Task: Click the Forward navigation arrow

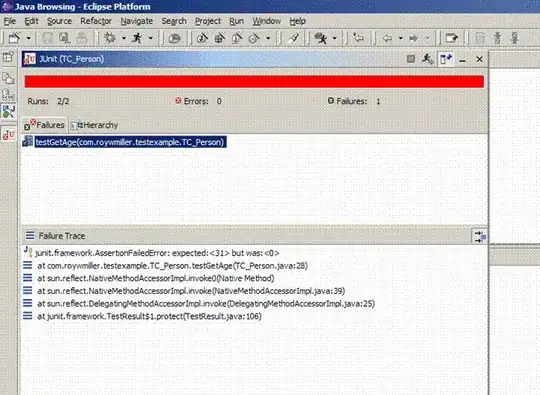Action: 413,38
